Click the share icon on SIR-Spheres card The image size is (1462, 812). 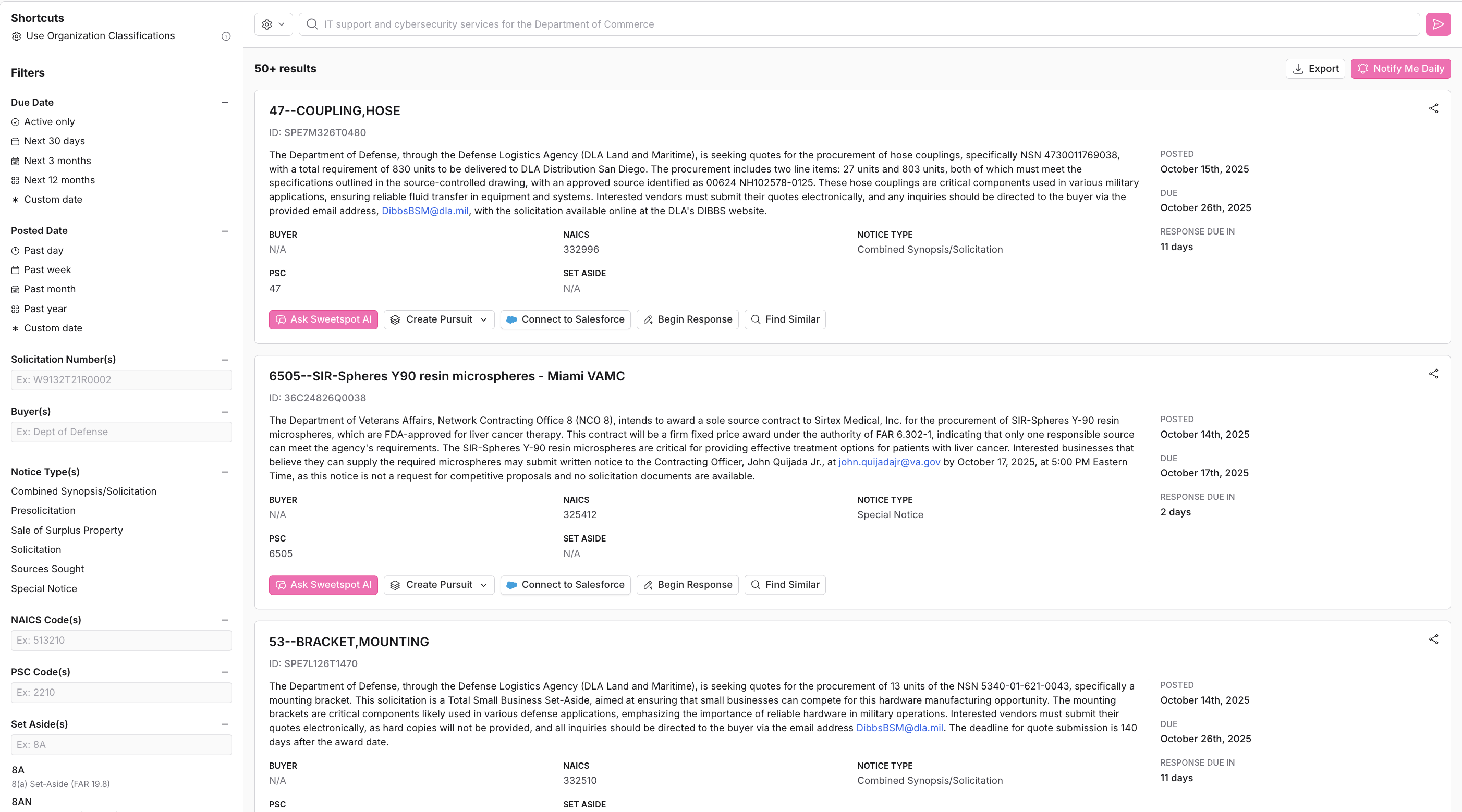pos(1433,374)
